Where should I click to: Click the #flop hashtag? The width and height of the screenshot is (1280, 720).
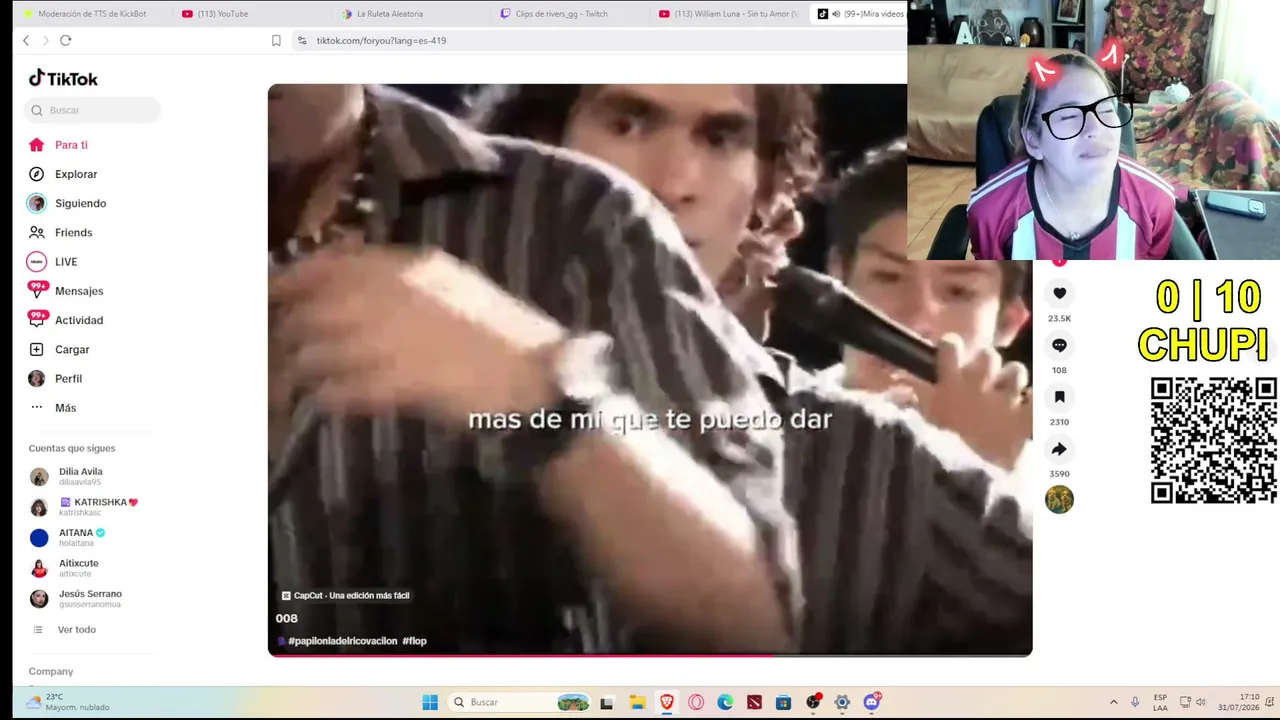coord(414,641)
